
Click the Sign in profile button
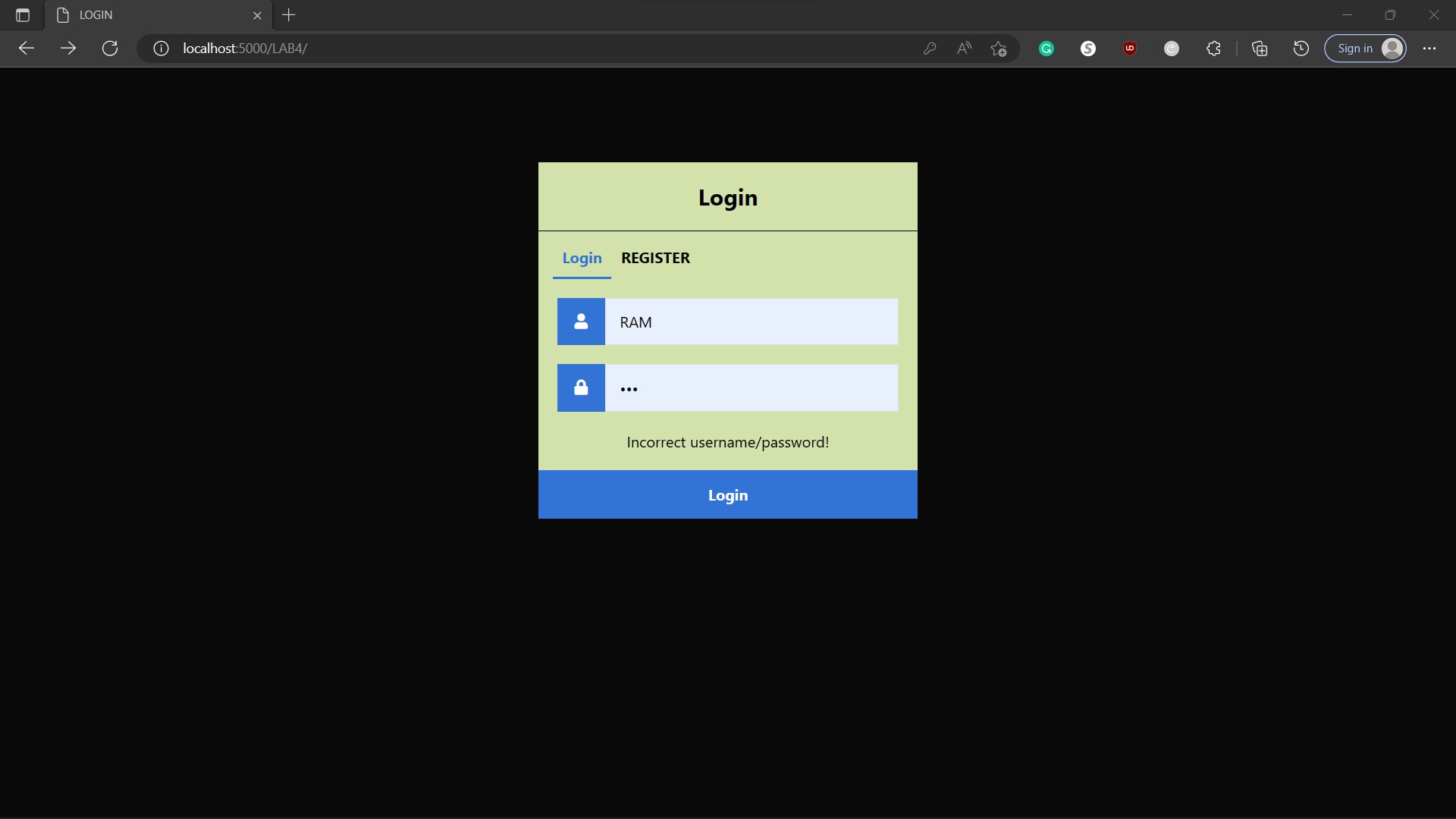pyautogui.click(x=1366, y=48)
